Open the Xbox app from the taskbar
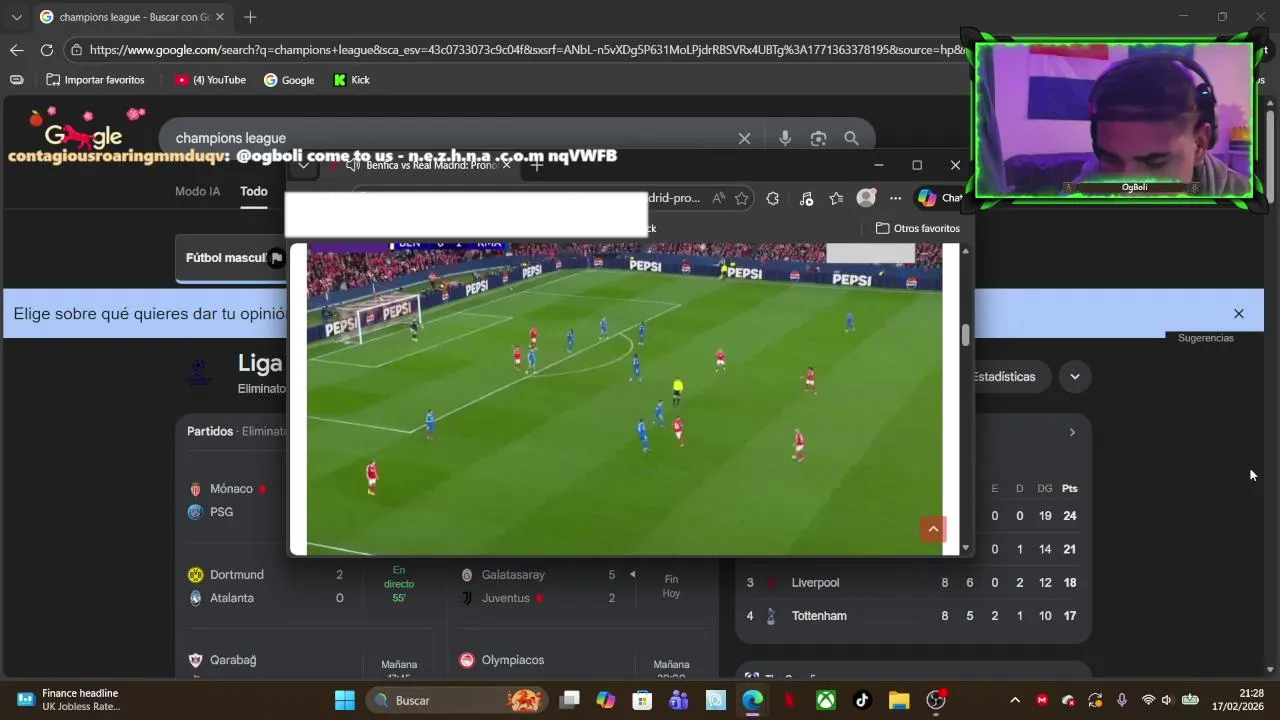1280x720 pixels. coord(825,700)
